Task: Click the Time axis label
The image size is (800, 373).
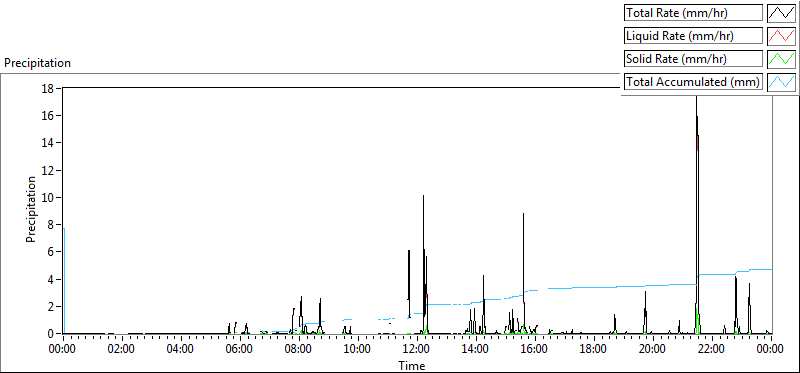Action: (x=411, y=365)
